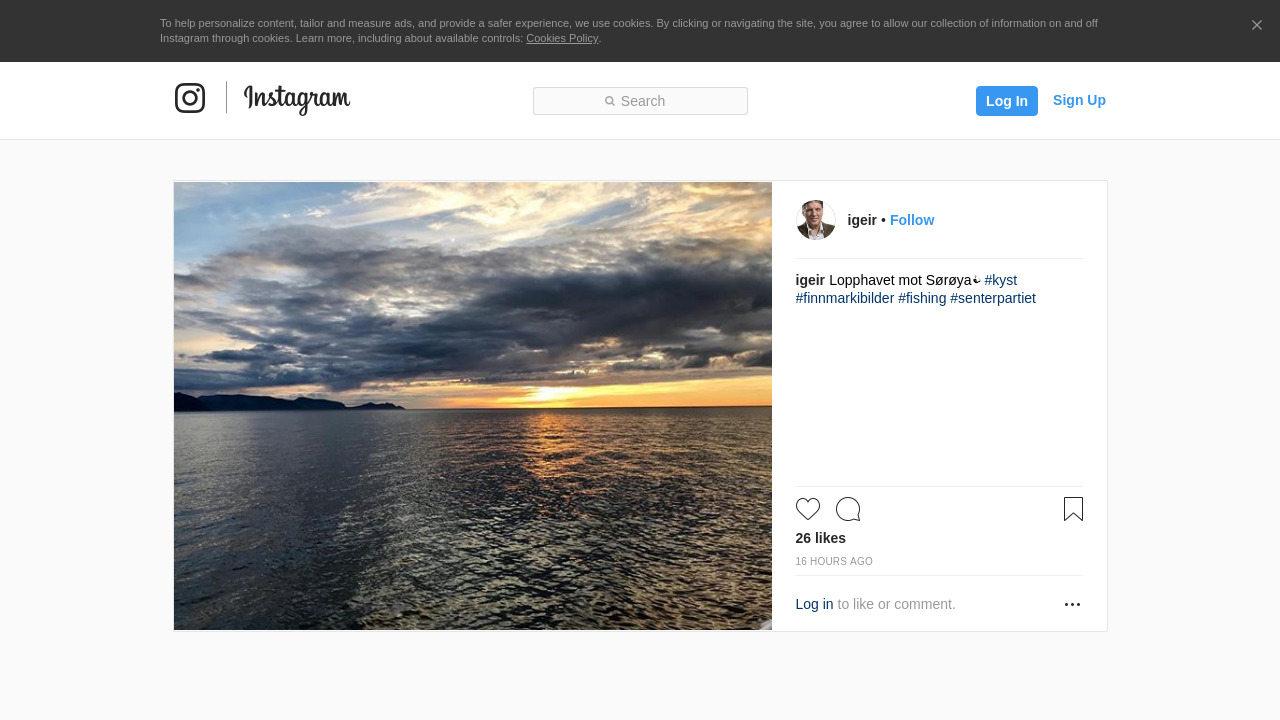Follow the igeir account
Image resolution: width=1280 pixels, height=720 pixels.
click(912, 220)
